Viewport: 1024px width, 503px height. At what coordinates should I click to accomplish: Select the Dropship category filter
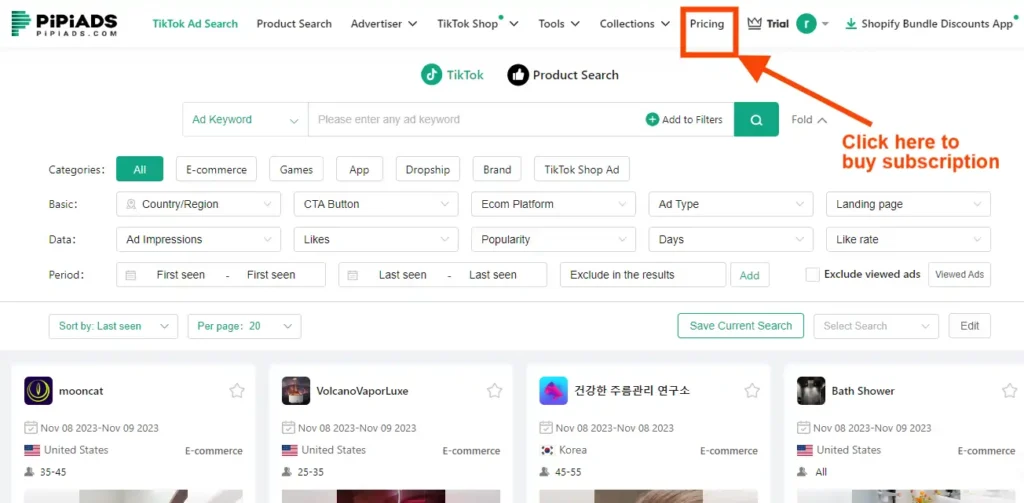pyautogui.click(x=428, y=169)
